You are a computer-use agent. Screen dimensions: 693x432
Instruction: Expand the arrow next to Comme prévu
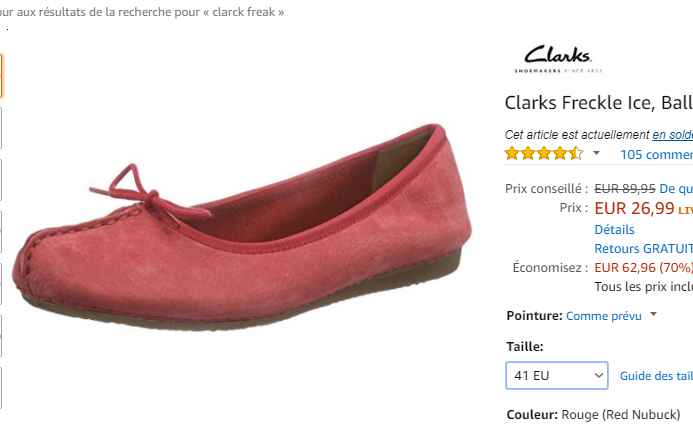[653, 314]
